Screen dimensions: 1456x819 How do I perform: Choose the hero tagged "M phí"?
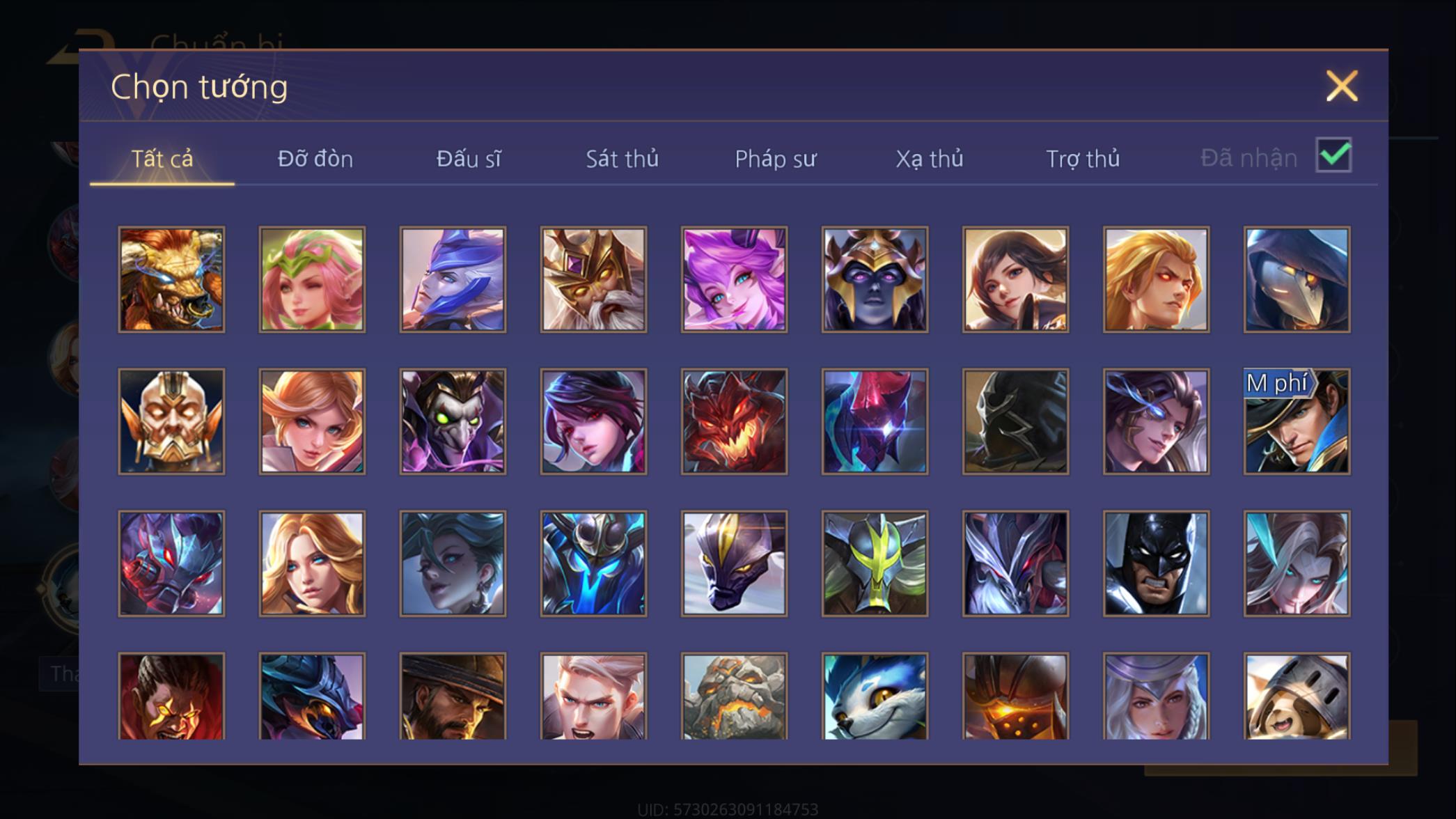(x=1297, y=421)
